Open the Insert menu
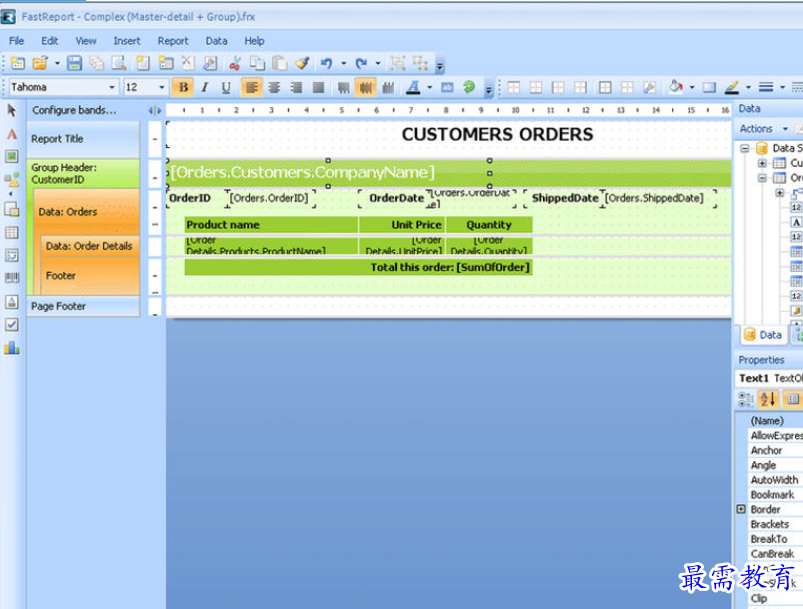The width and height of the screenshot is (803, 609). [x=126, y=41]
